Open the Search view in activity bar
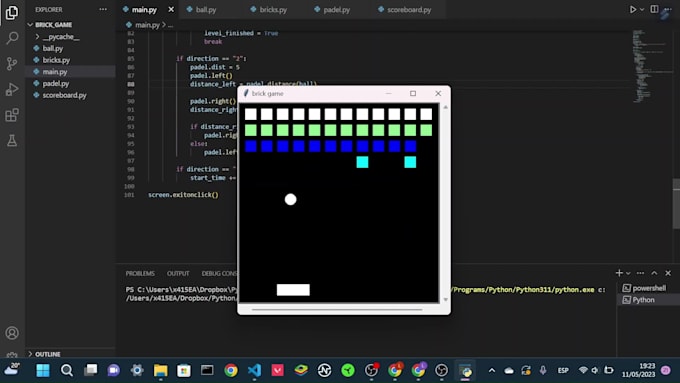Viewport: 680px width, 383px height. tap(12, 38)
